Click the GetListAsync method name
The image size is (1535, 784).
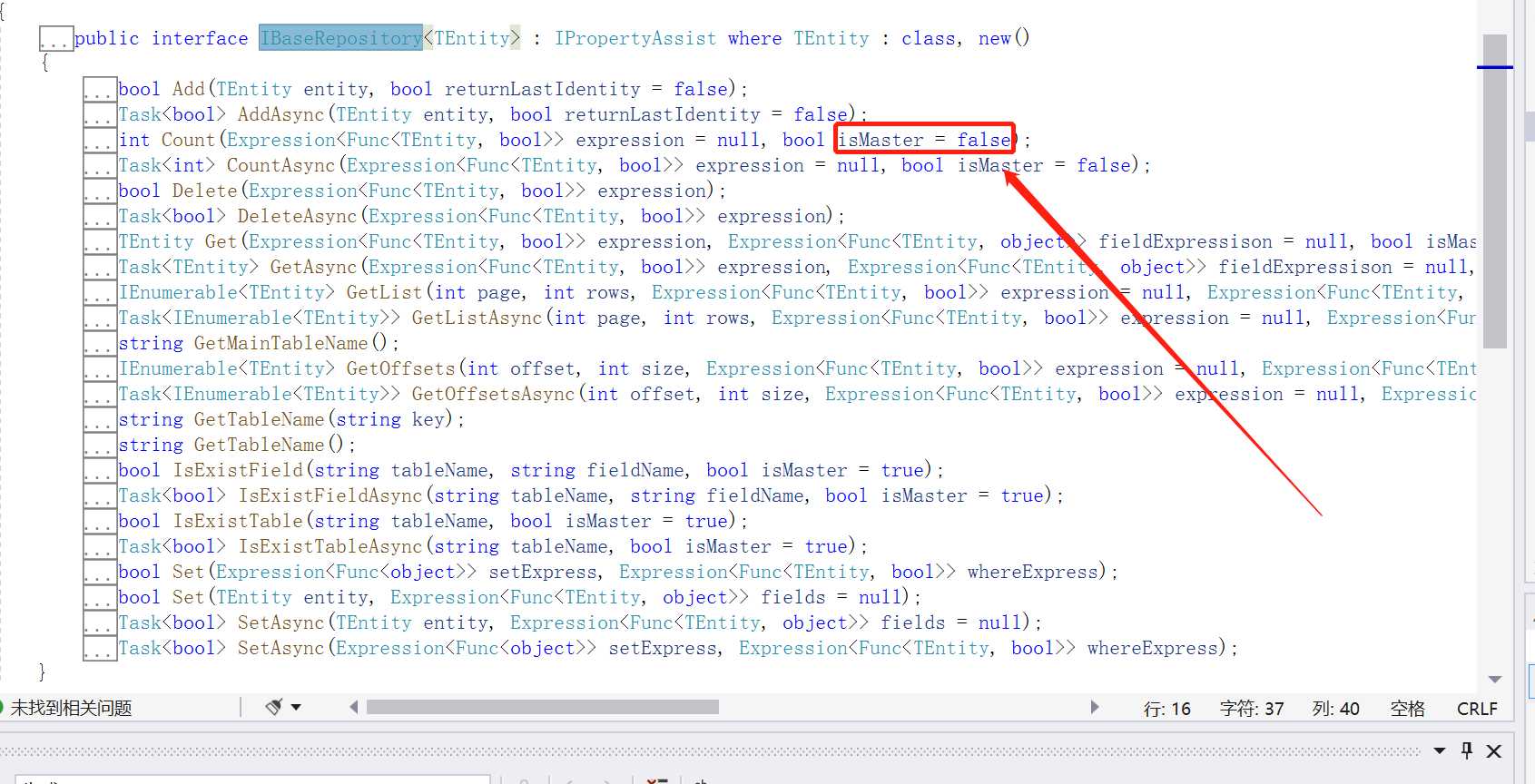[477, 318]
